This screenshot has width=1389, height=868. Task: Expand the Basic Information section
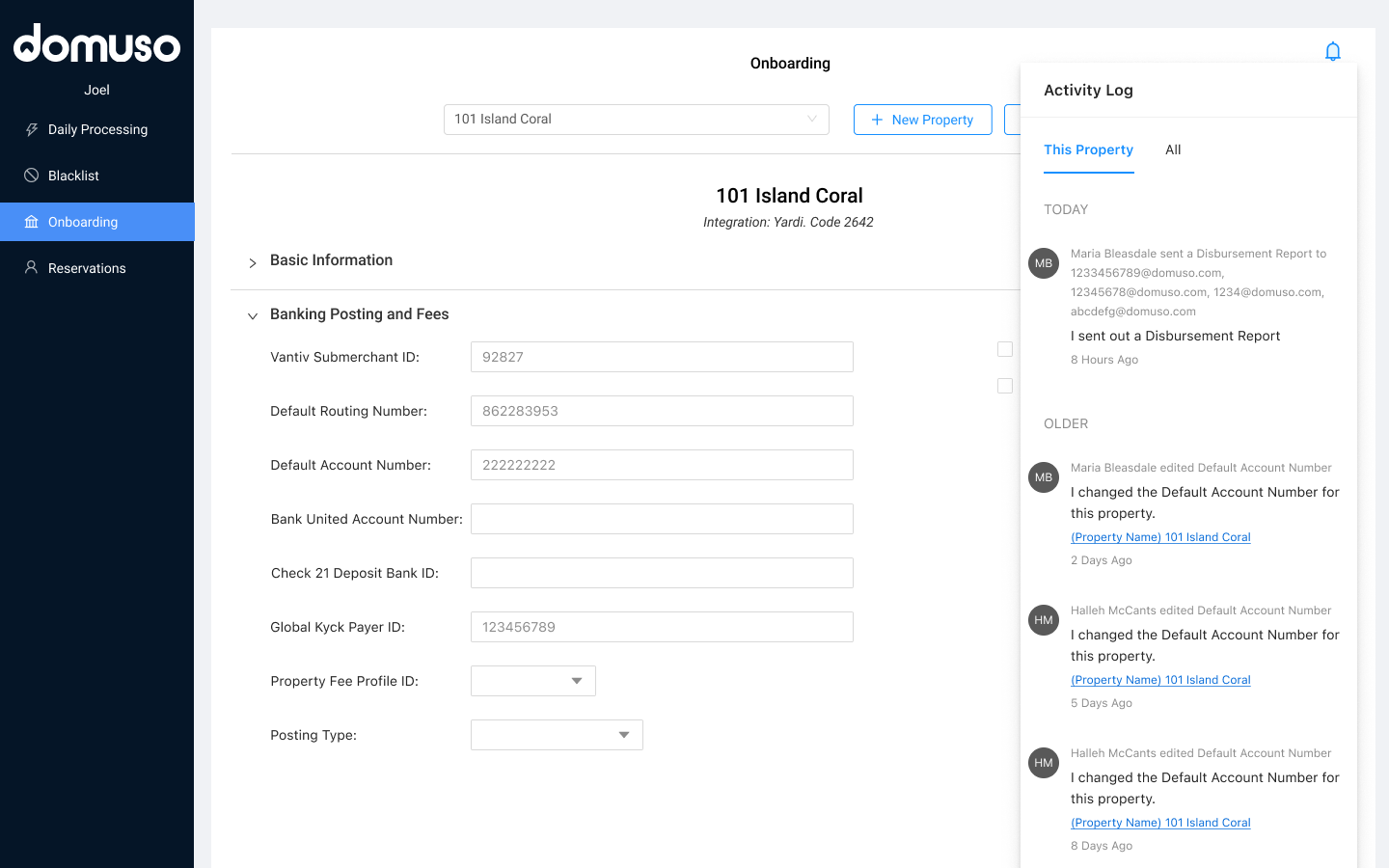coord(253,262)
